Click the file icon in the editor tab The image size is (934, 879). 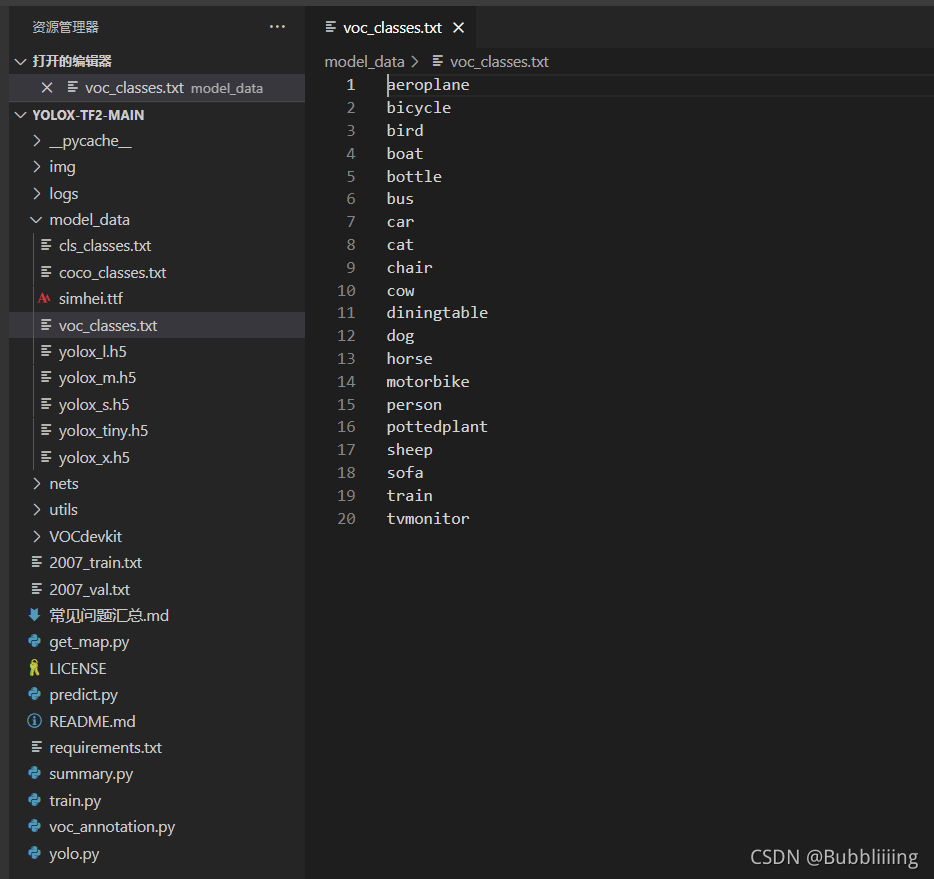pos(331,27)
